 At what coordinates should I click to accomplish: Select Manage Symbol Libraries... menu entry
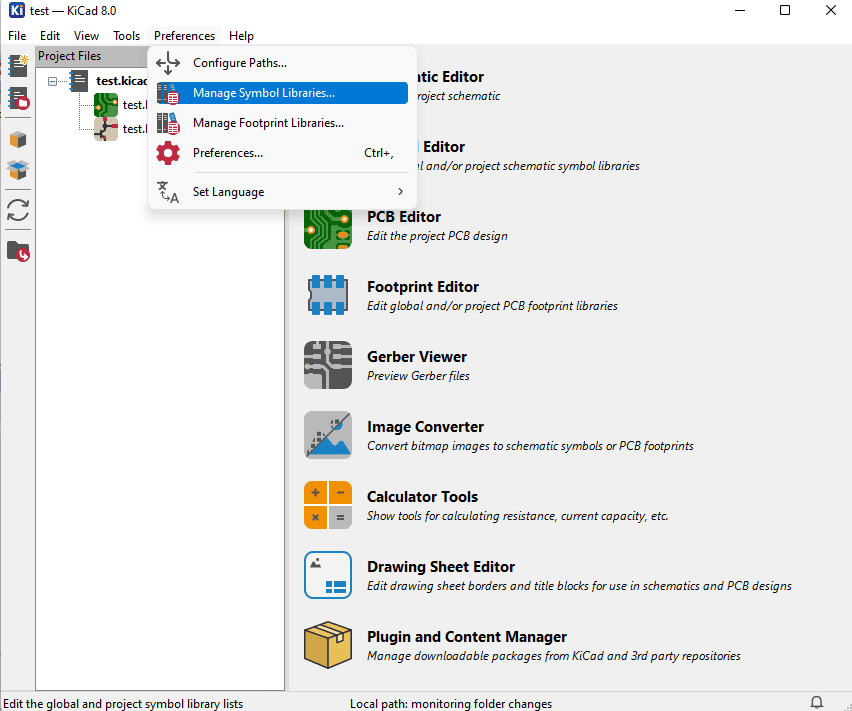pyautogui.click(x=281, y=93)
